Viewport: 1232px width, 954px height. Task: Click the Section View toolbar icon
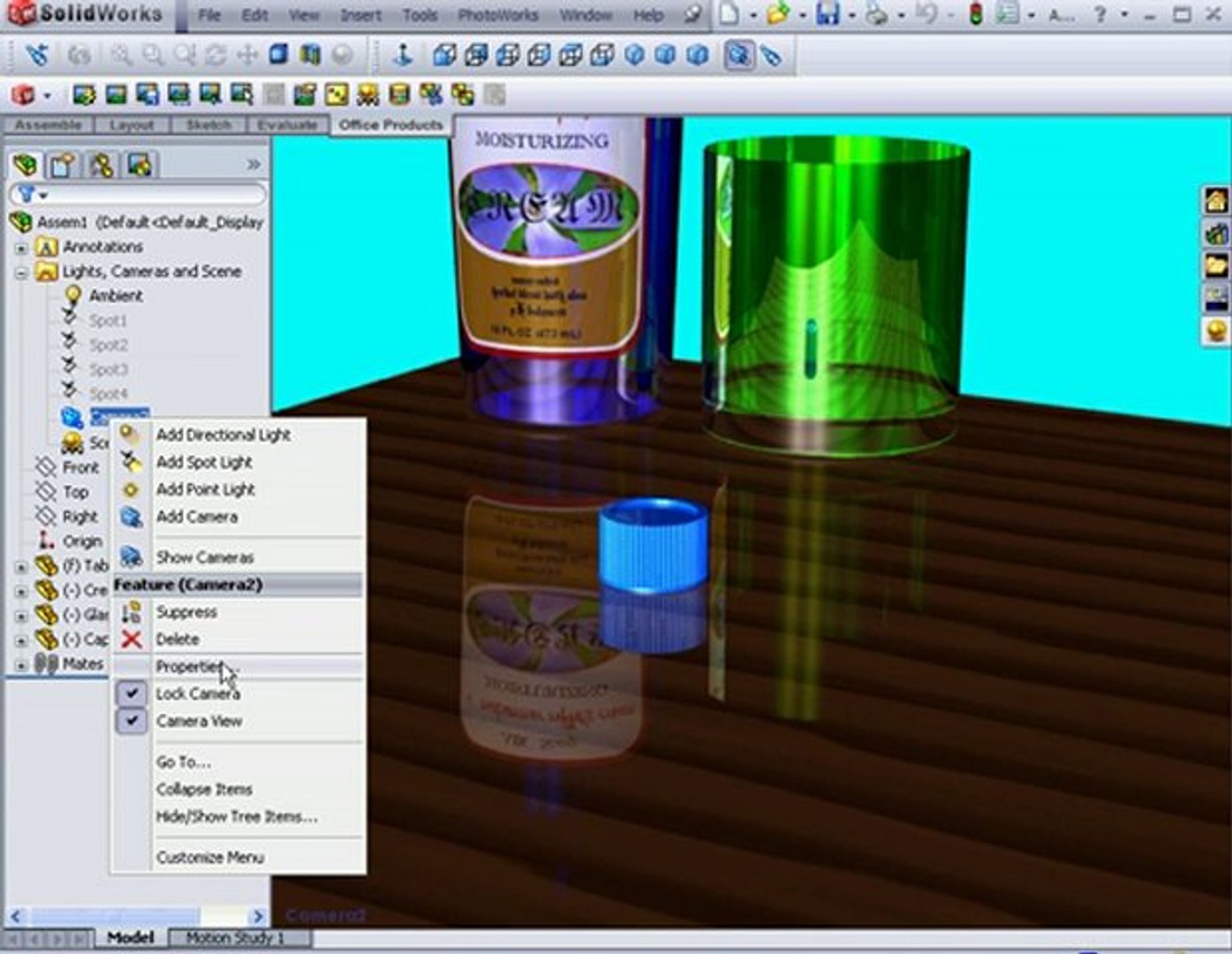tap(310, 56)
